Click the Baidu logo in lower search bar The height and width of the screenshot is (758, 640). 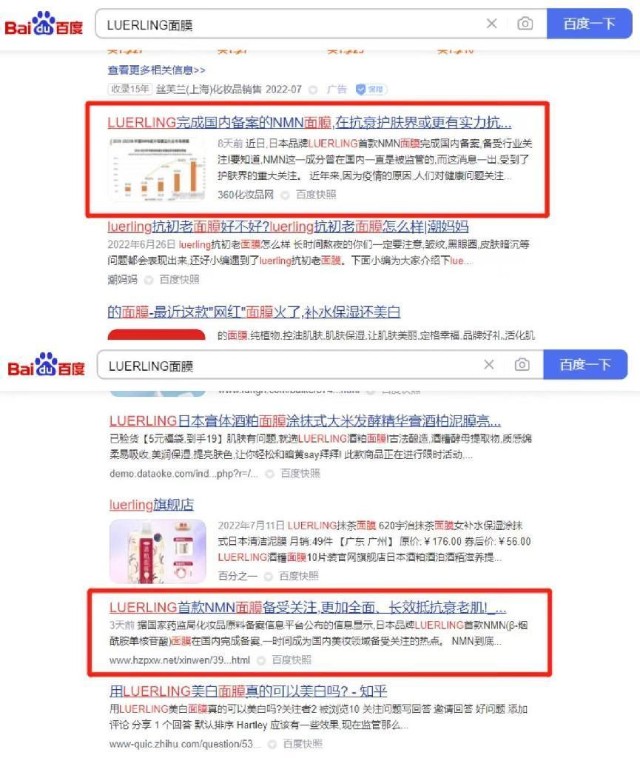(46, 364)
